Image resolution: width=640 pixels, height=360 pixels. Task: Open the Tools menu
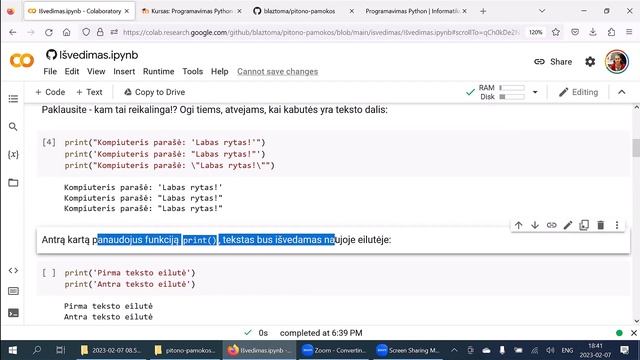(192, 71)
